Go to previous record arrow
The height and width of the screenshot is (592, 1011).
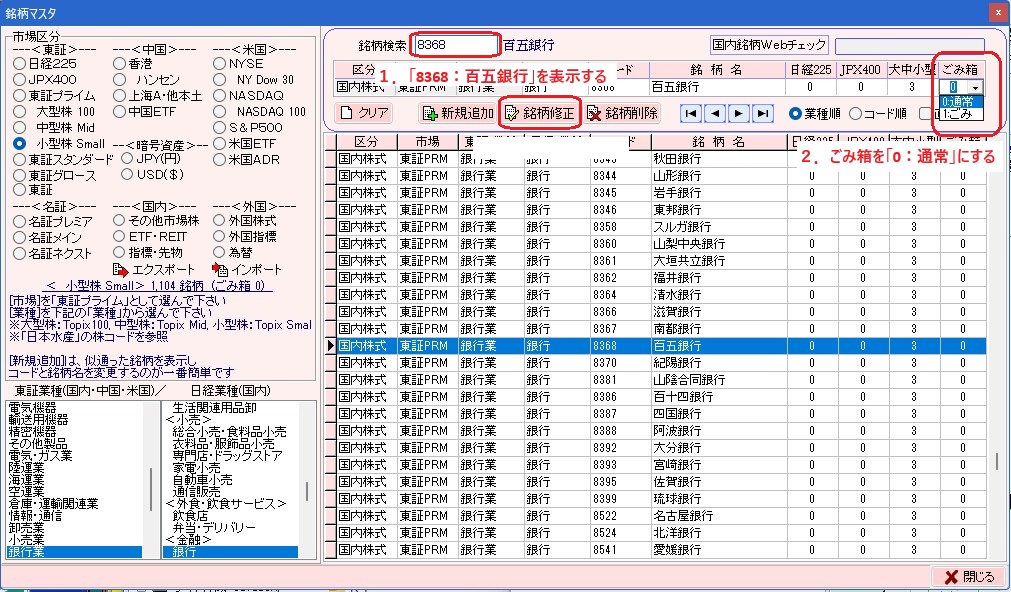(x=715, y=113)
